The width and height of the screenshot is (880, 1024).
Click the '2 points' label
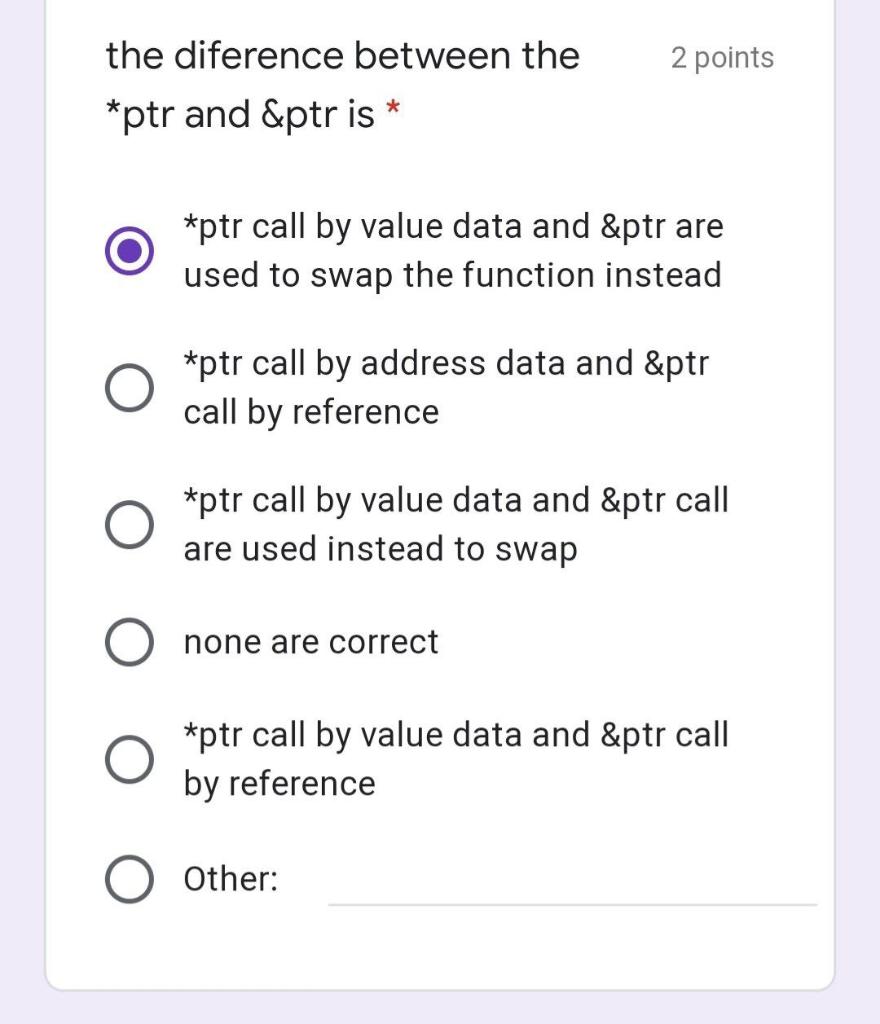pyautogui.click(x=723, y=58)
